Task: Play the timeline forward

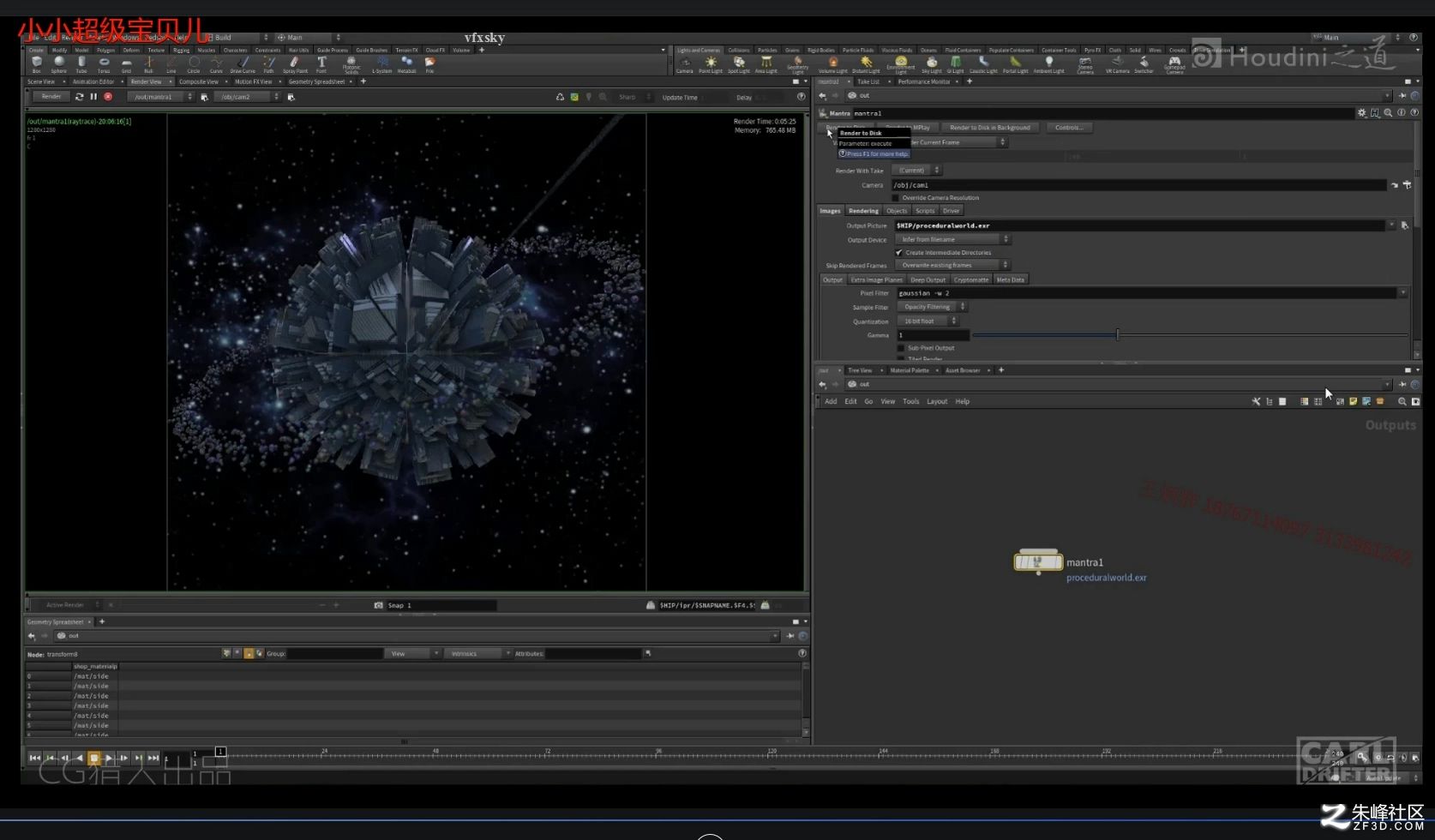Action: [109, 758]
